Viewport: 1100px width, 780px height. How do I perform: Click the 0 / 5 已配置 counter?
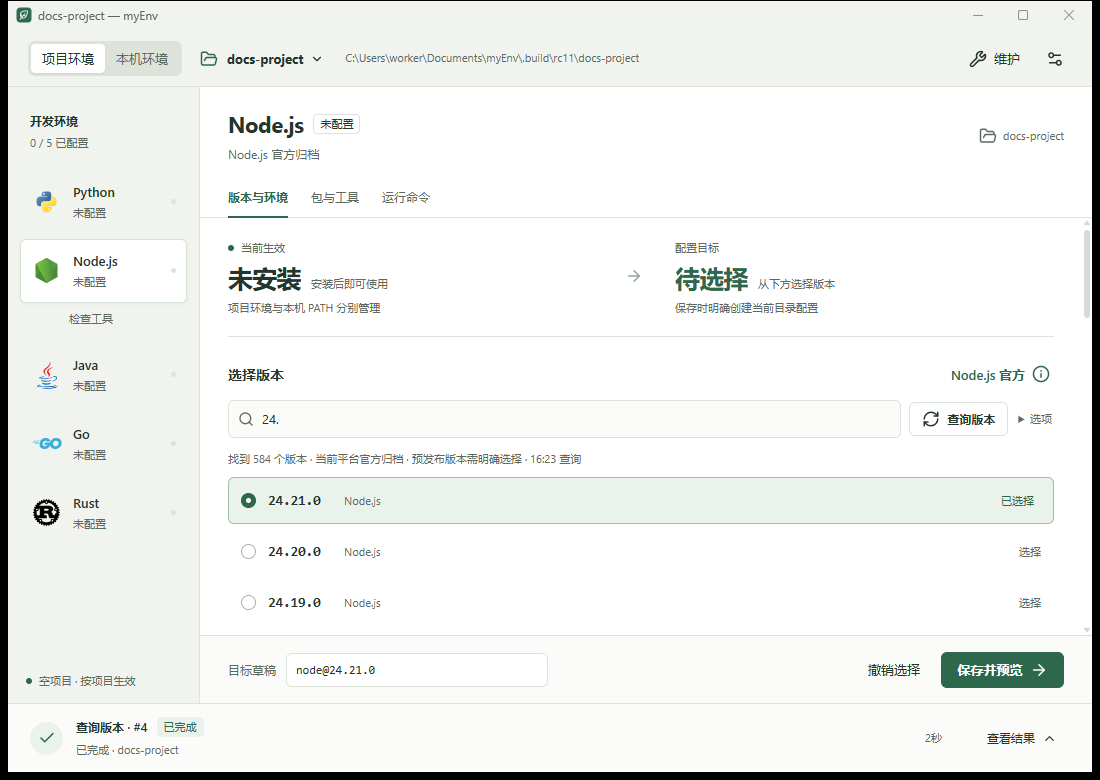(59, 143)
